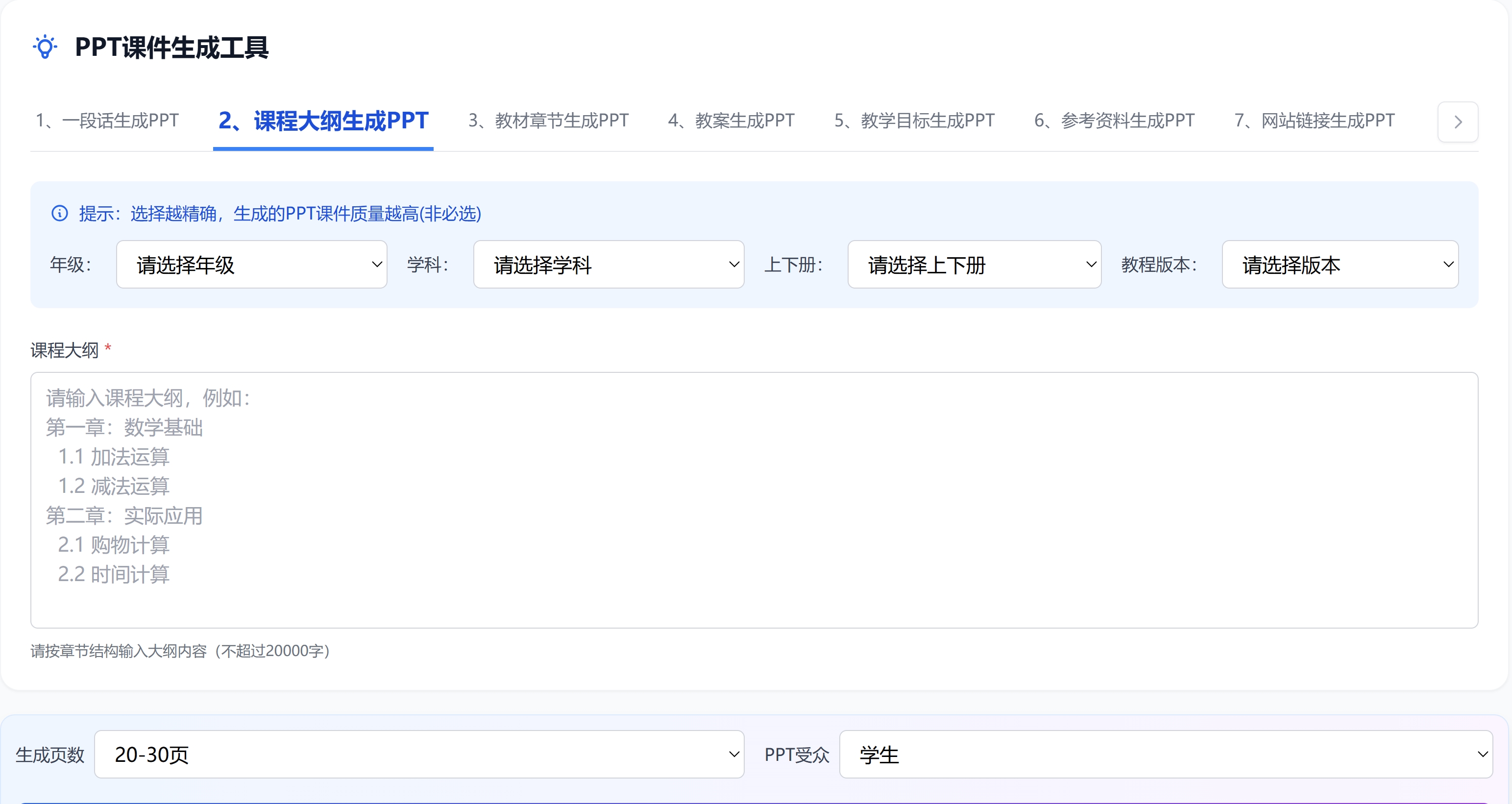Click the 年级 label

(71, 264)
